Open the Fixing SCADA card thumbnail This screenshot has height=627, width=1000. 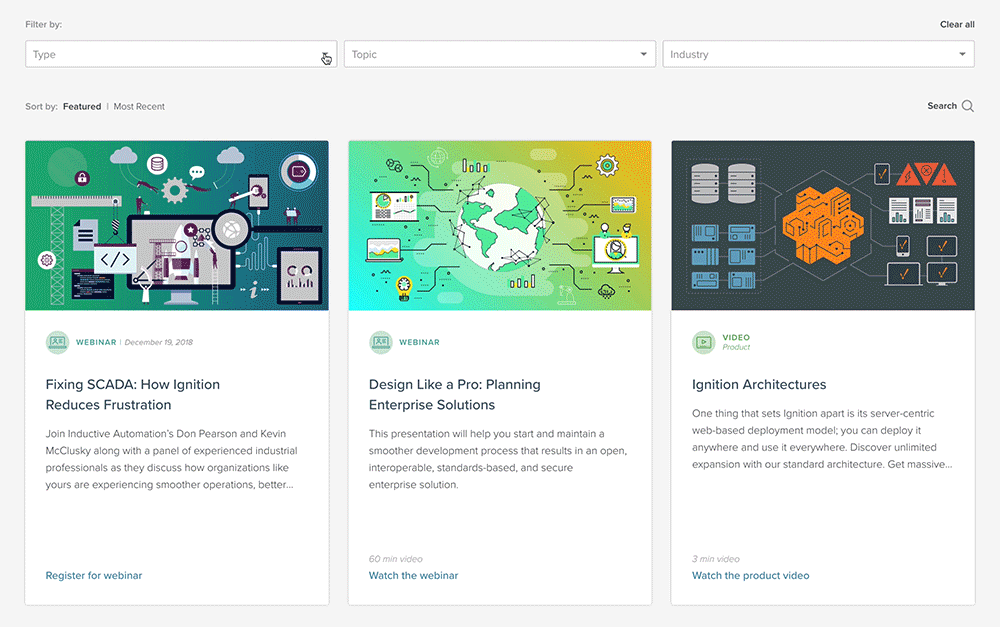(x=177, y=226)
